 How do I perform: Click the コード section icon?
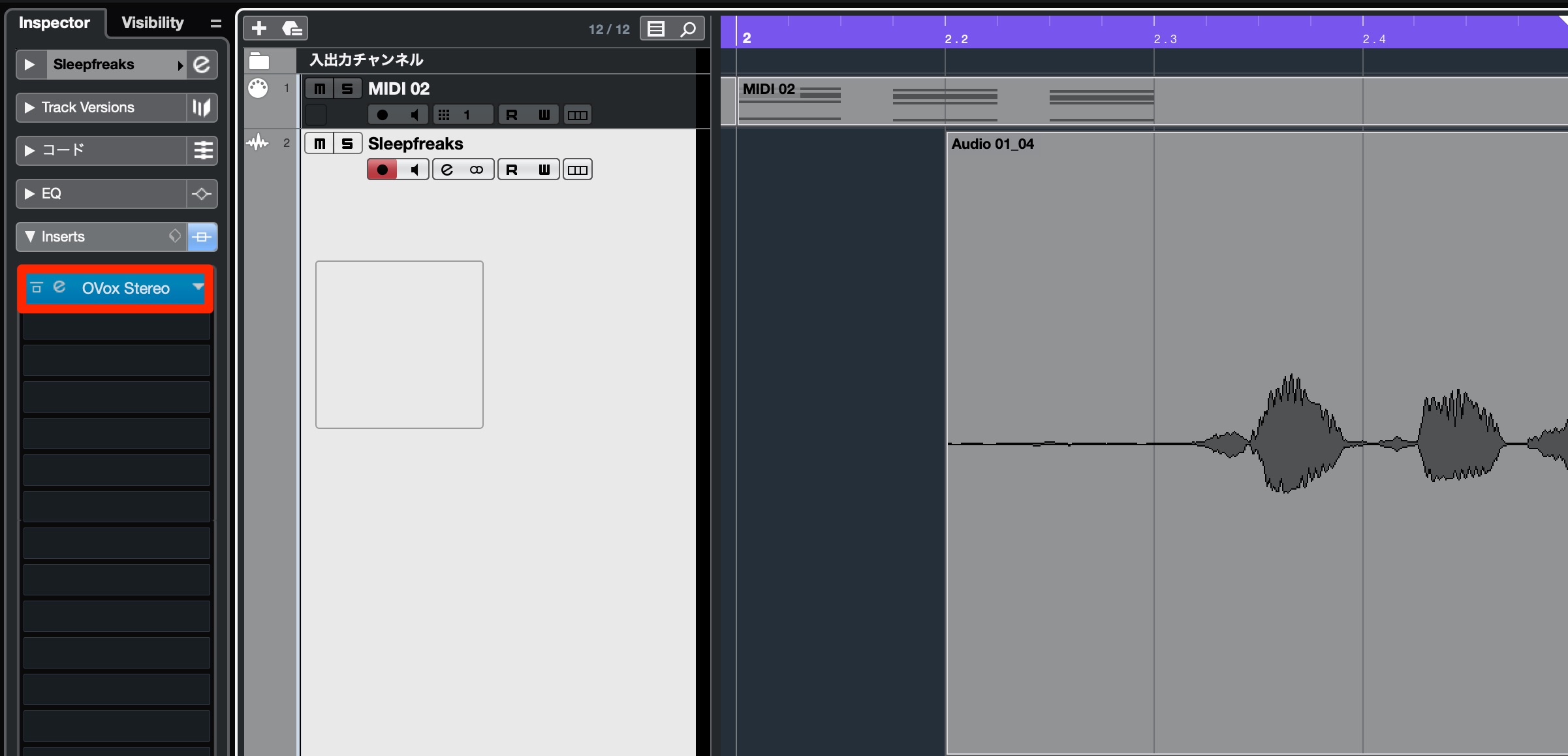(203, 151)
